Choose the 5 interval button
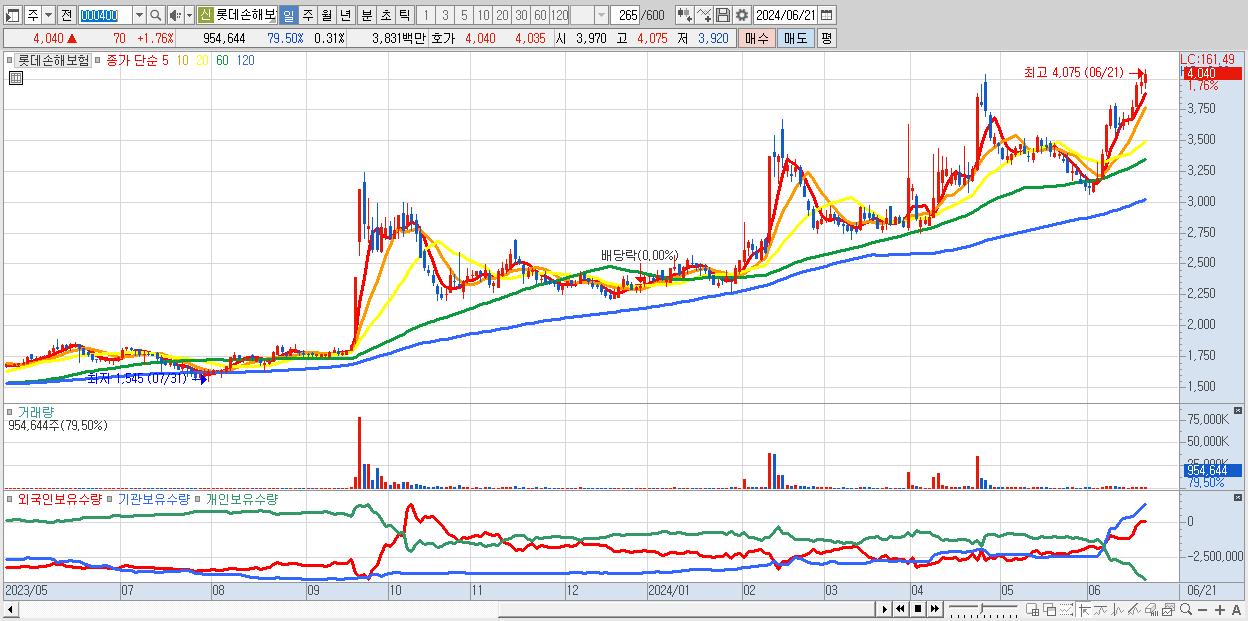This screenshot has height=621, width=1248. pos(464,15)
